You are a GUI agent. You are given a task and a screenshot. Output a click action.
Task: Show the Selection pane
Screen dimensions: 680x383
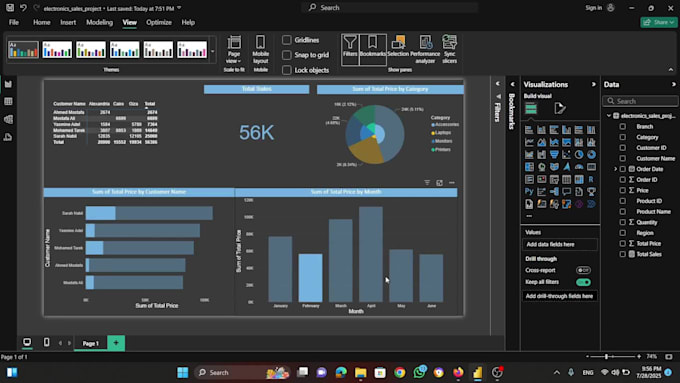pos(398,47)
